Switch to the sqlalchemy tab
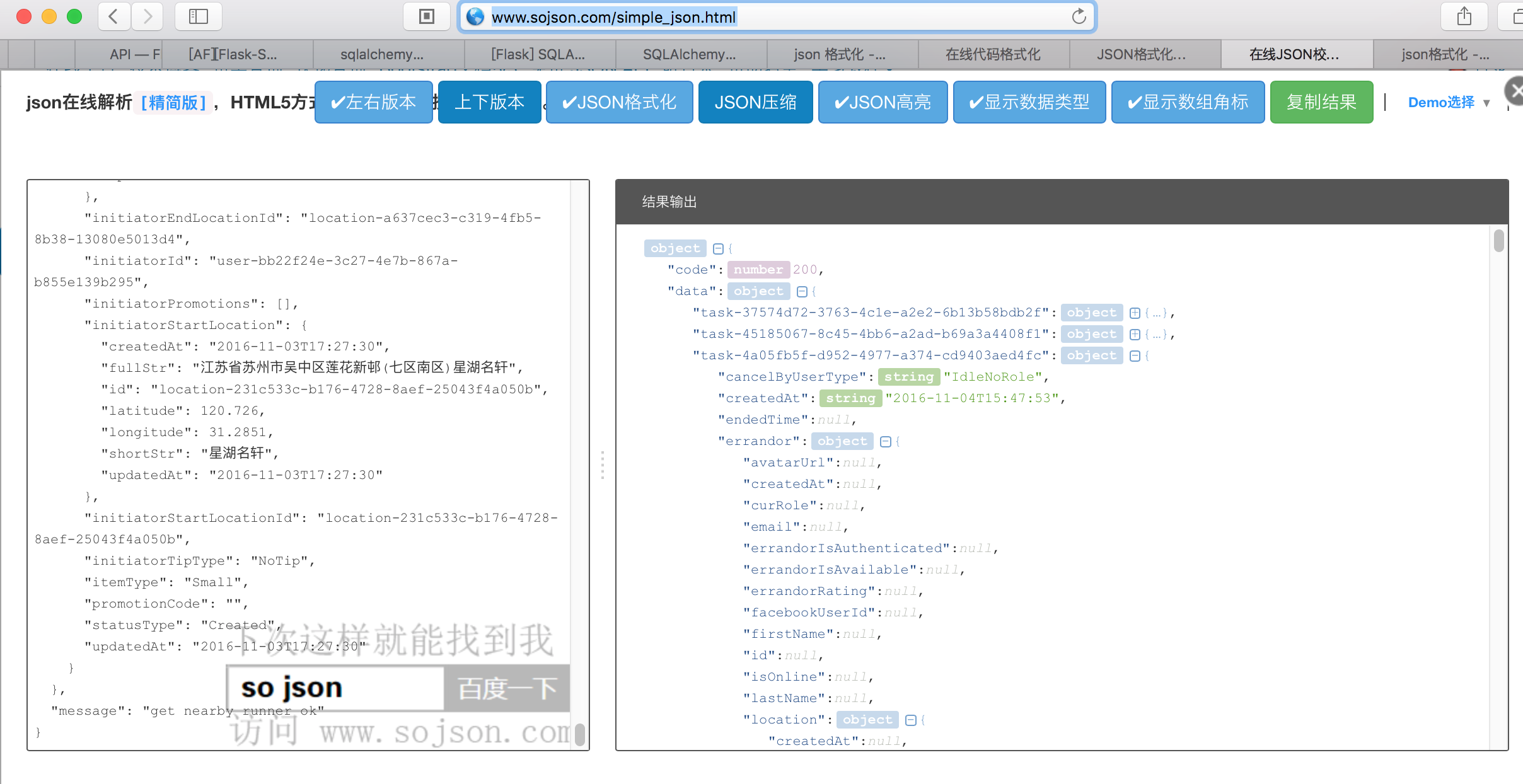Viewport: 1523px width, 784px height. (382, 54)
